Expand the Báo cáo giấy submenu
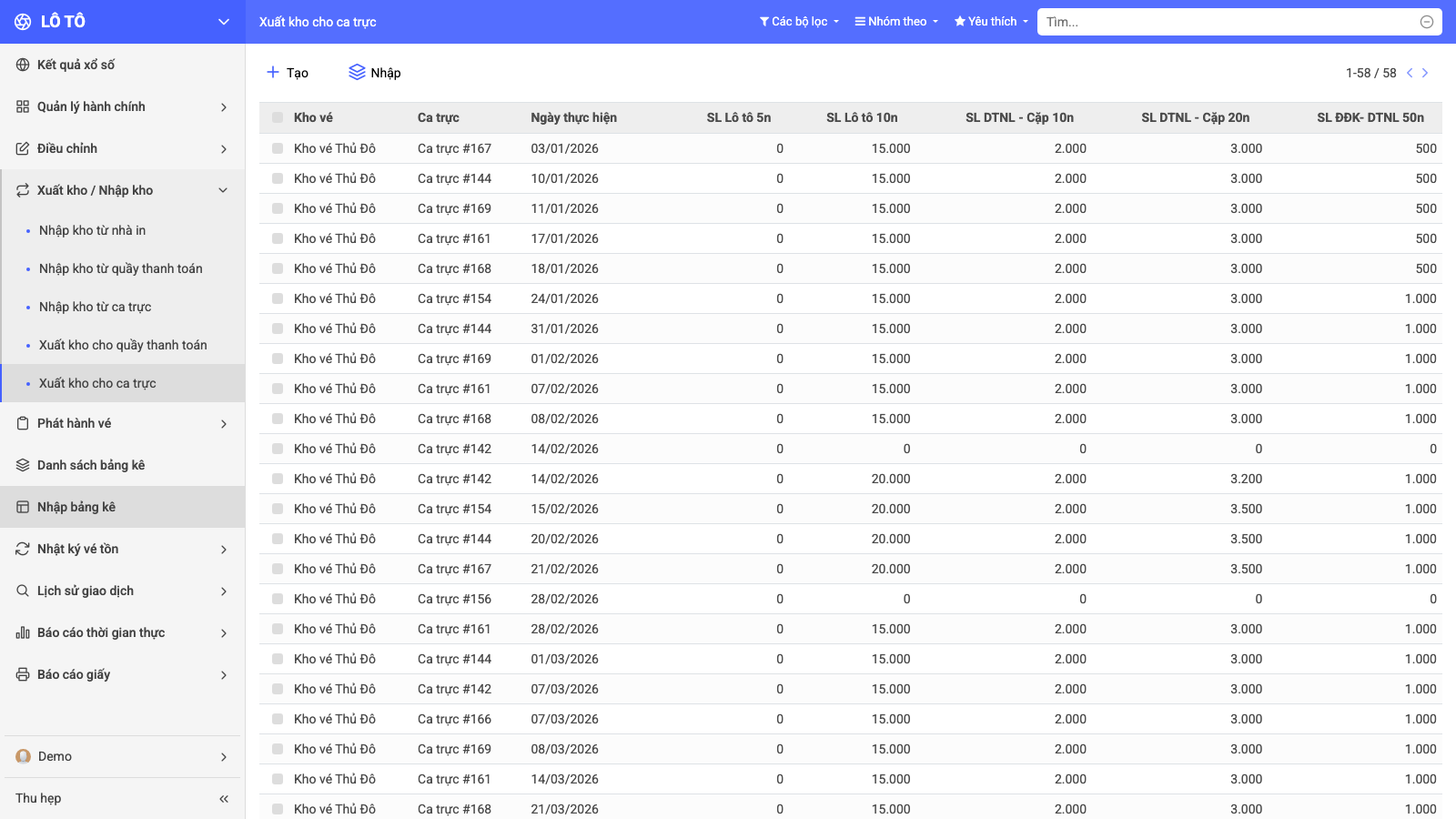Image resolution: width=1456 pixels, height=819 pixels. point(123,674)
